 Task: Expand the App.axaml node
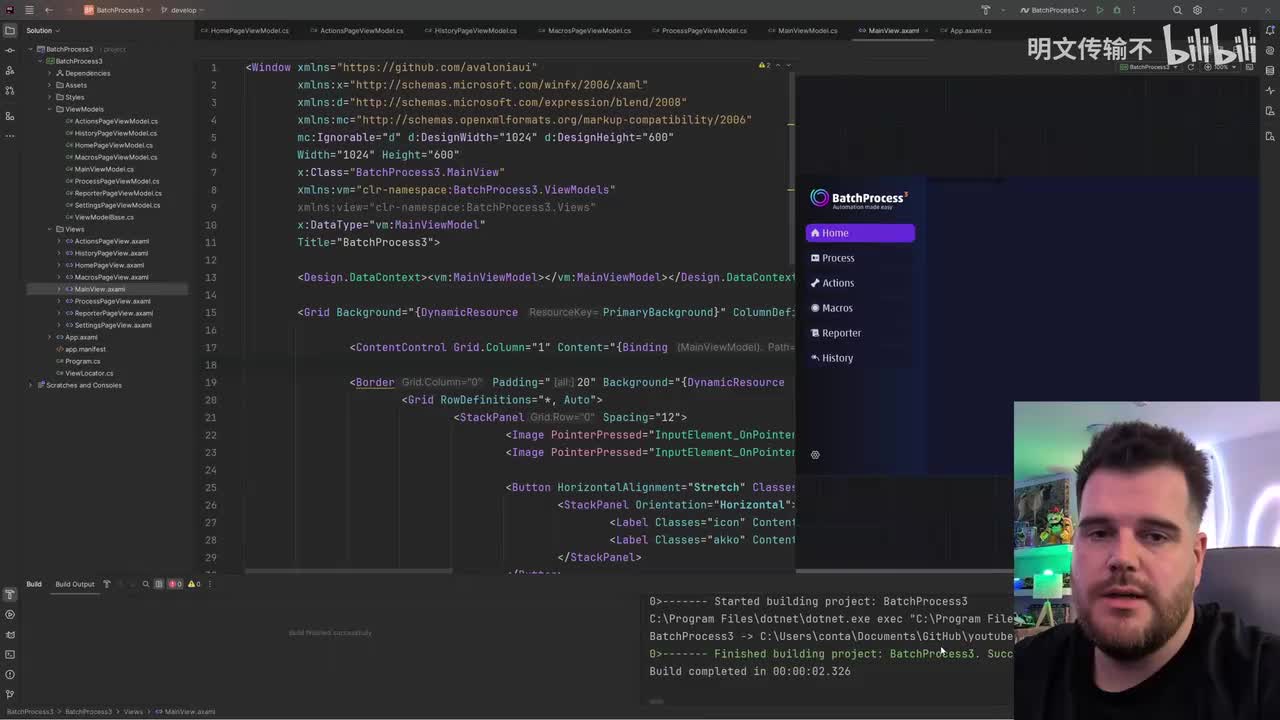click(49, 337)
